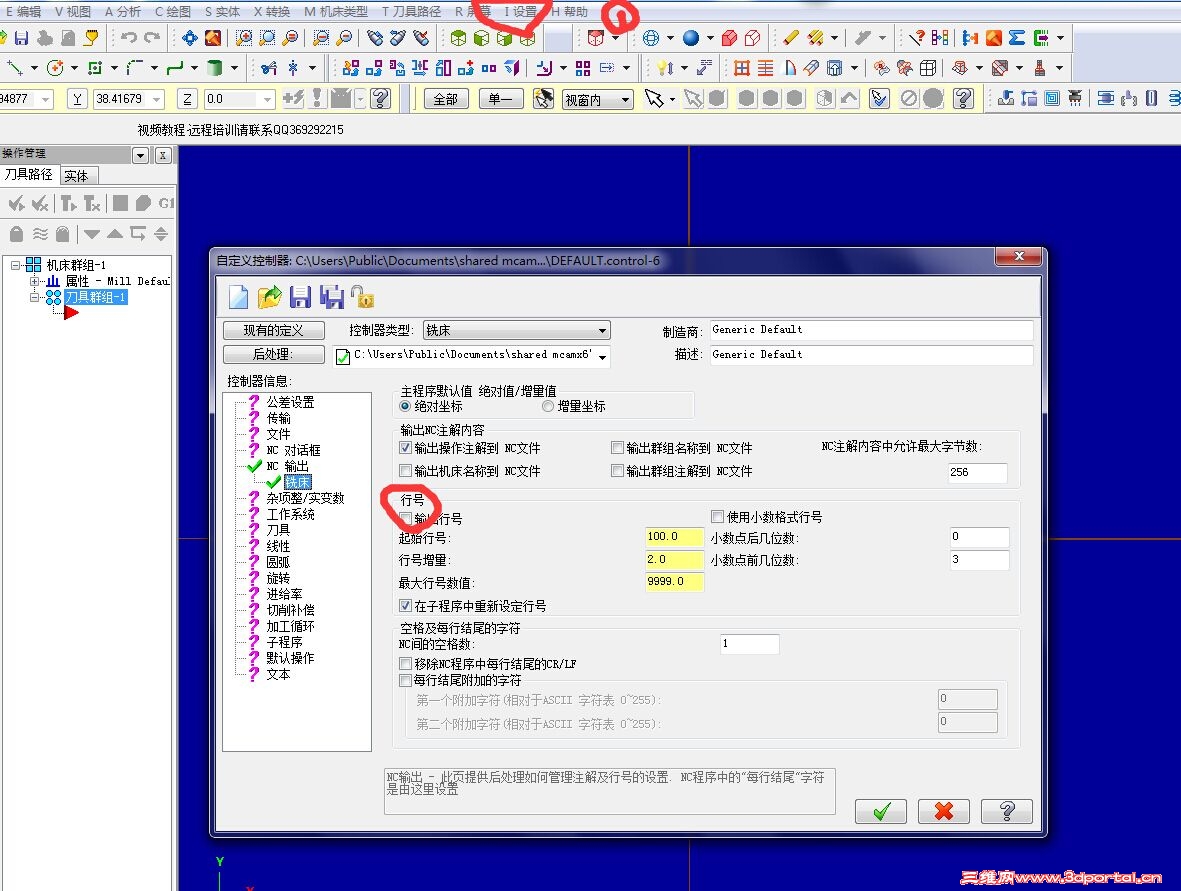Click the redo arrow icon in main toolbar
The height and width of the screenshot is (891, 1181).
(x=153, y=38)
